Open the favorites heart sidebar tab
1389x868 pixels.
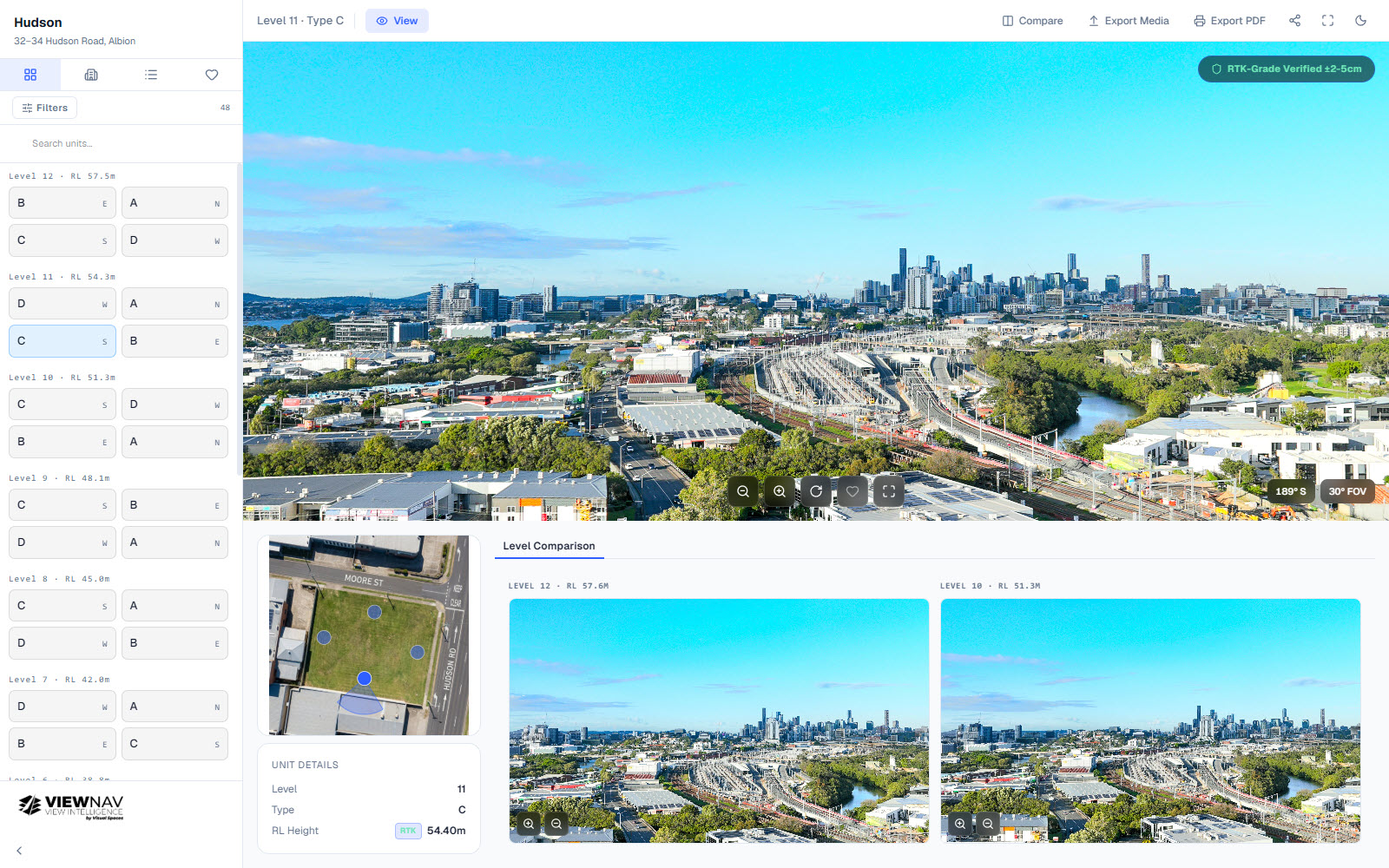pos(212,75)
